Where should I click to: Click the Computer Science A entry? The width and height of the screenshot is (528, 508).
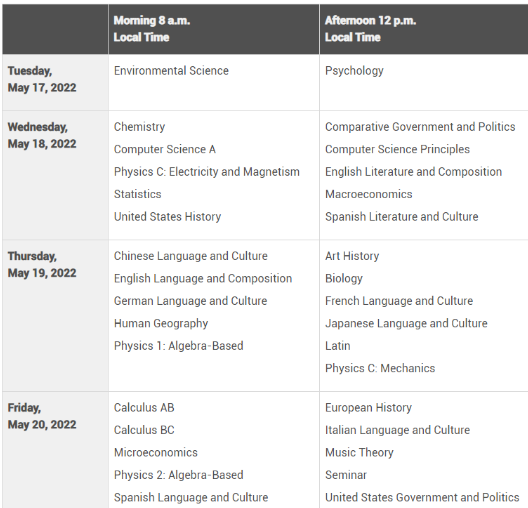pyautogui.click(x=165, y=149)
